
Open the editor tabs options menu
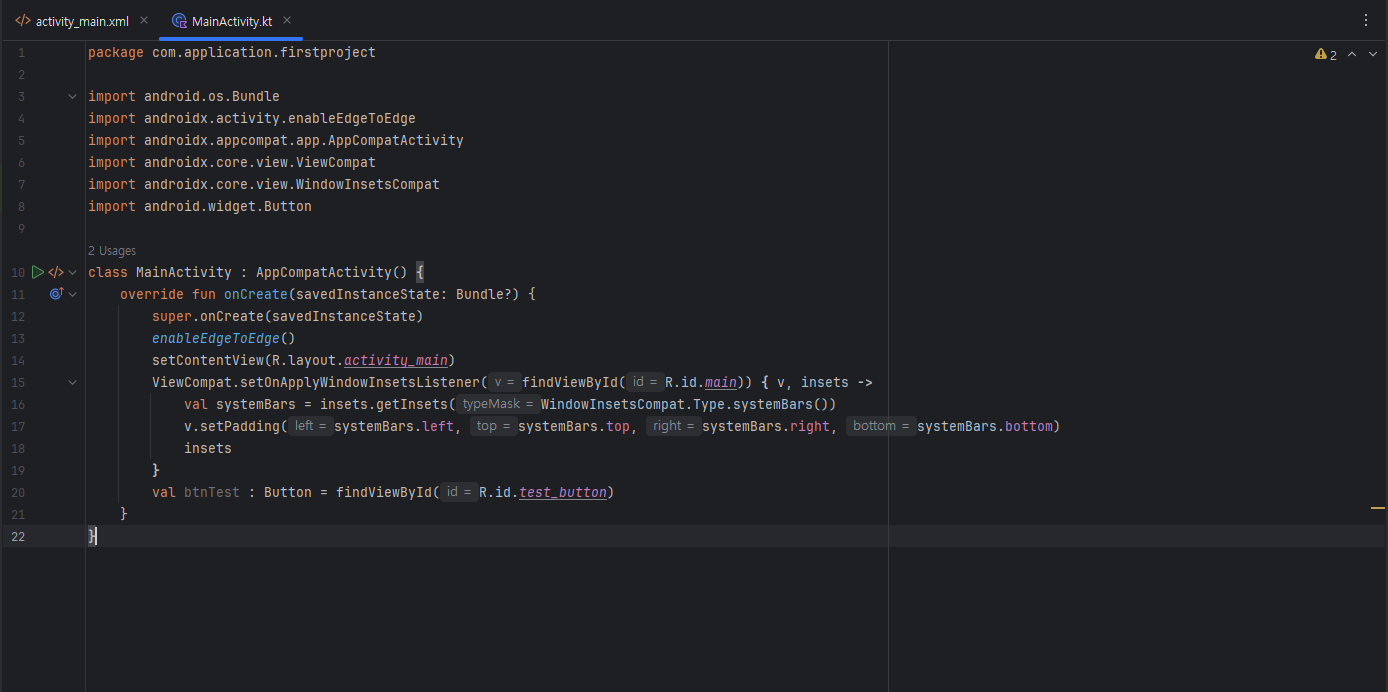click(x=1366, y=20)
